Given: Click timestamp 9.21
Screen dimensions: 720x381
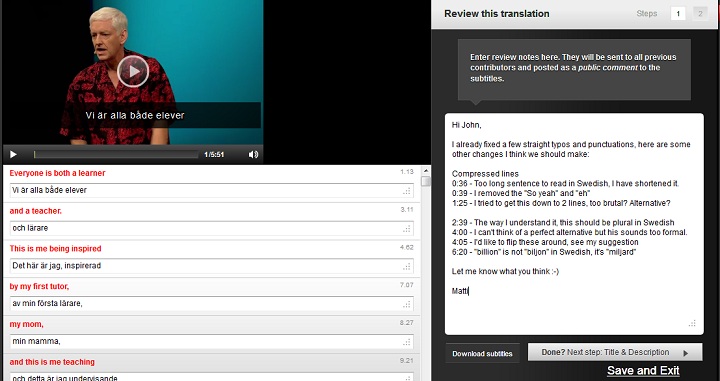Looking at the screenshot, I should point(406,360).
